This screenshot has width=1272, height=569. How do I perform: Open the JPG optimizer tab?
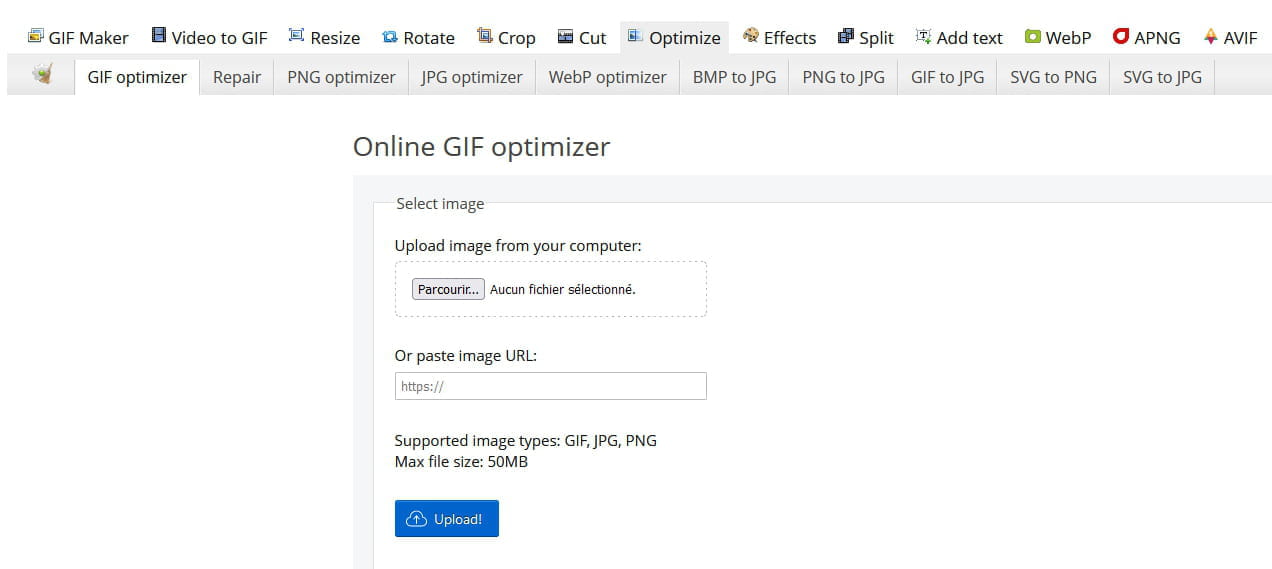[472, 77]
